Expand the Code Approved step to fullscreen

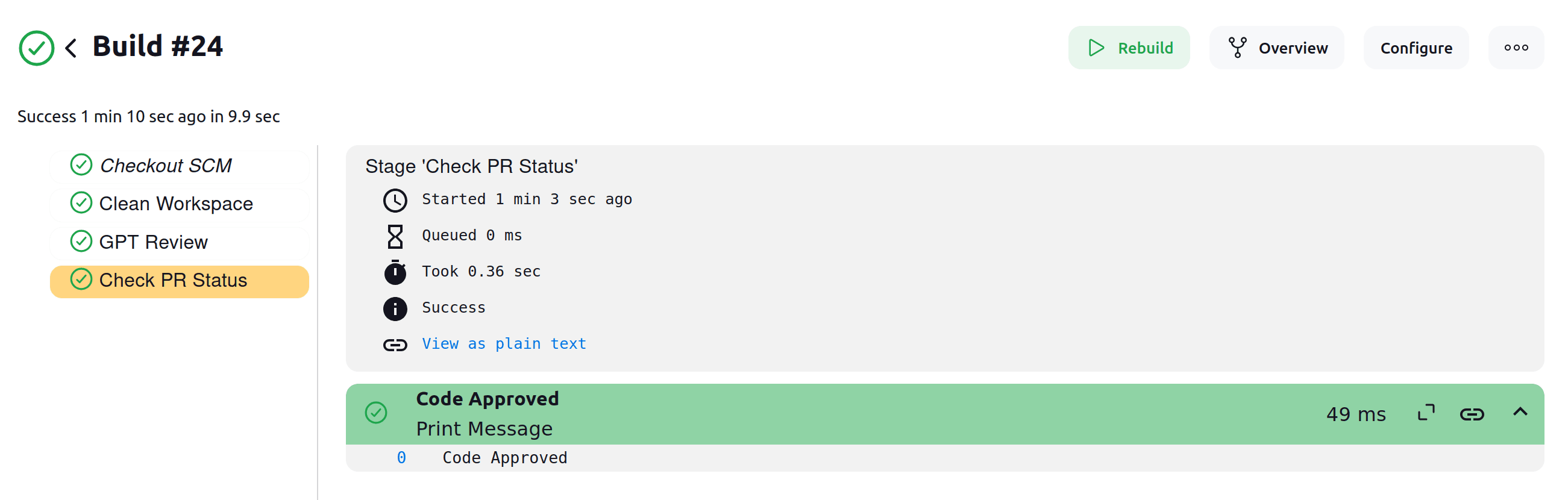click(1426, 414)
